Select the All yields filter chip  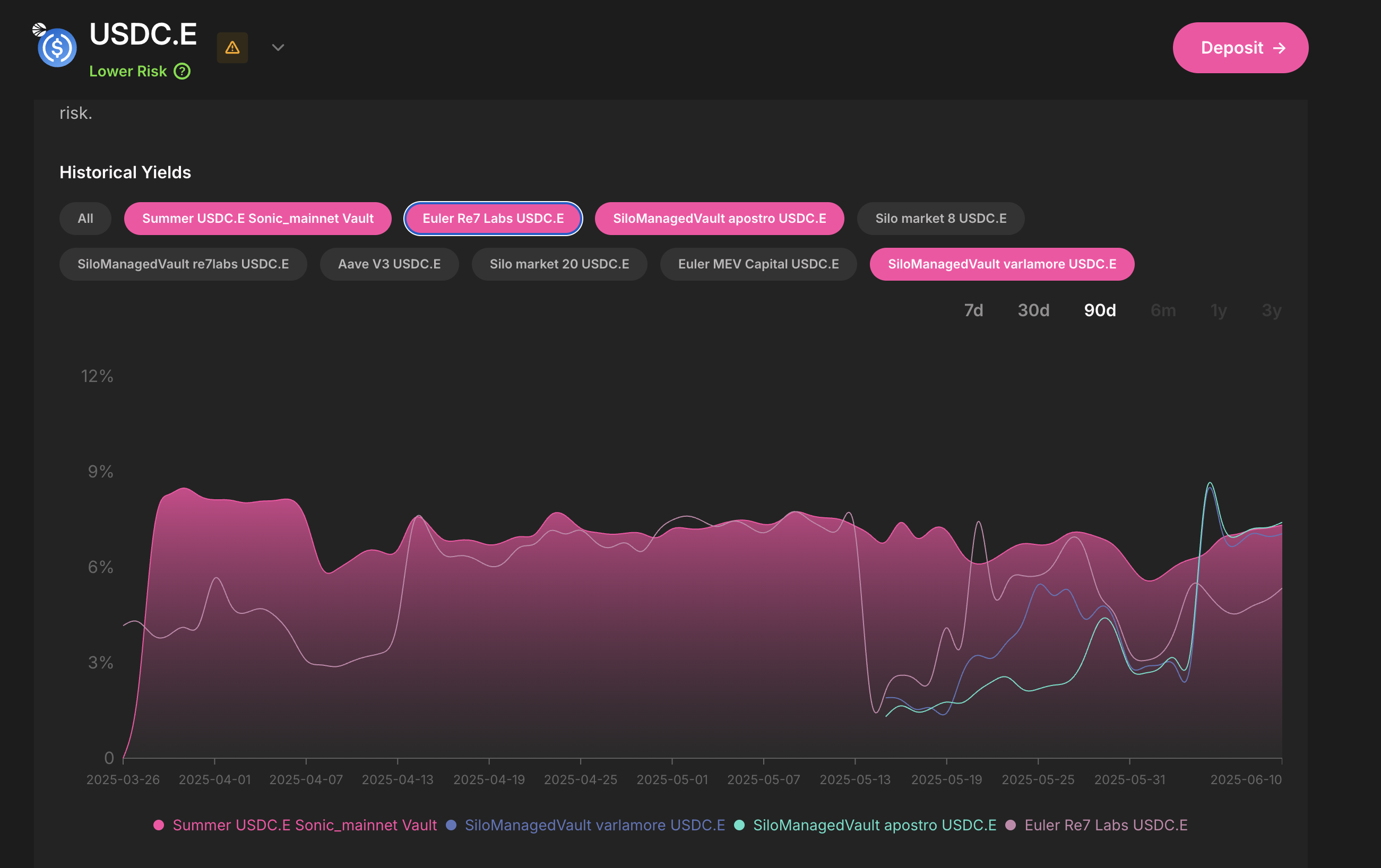(x=85, y=219)
